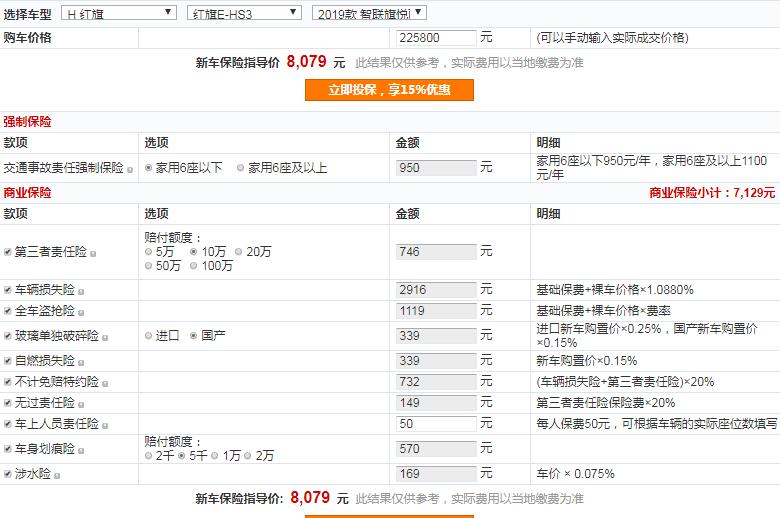
Task: Click the 车上人员责任险 amount field showing 50
Action: click(x=436, y=424)
